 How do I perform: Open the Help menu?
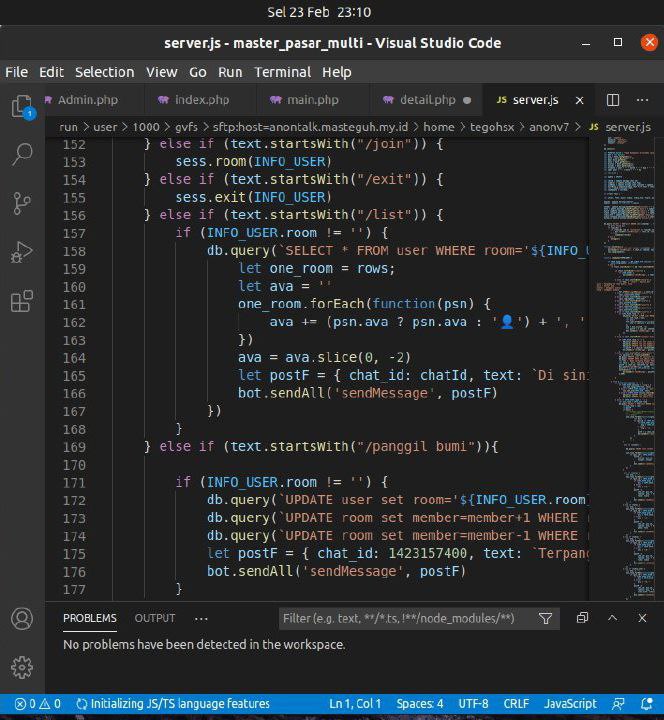click(337, 72)
